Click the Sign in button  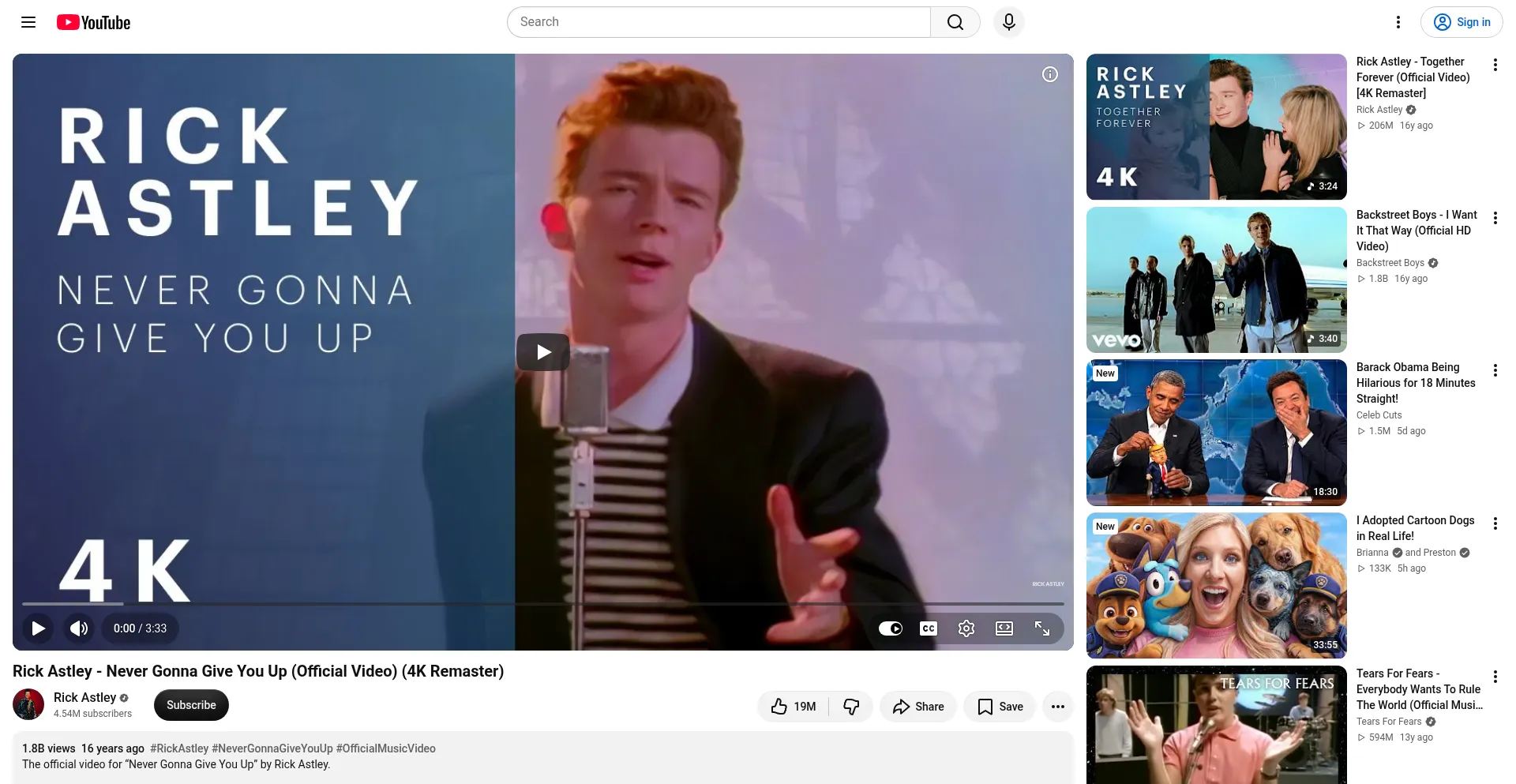1462,22
